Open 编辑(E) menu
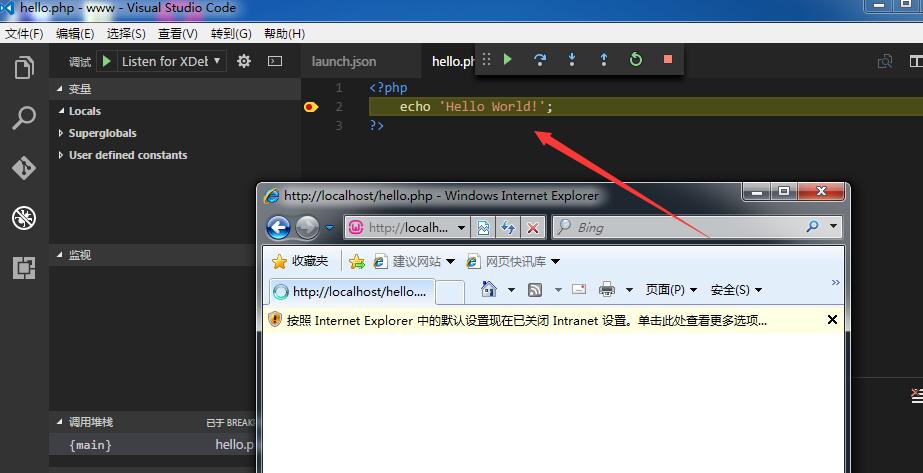The width and height of the screenshot is (923, 473). [x=75, y=34]
